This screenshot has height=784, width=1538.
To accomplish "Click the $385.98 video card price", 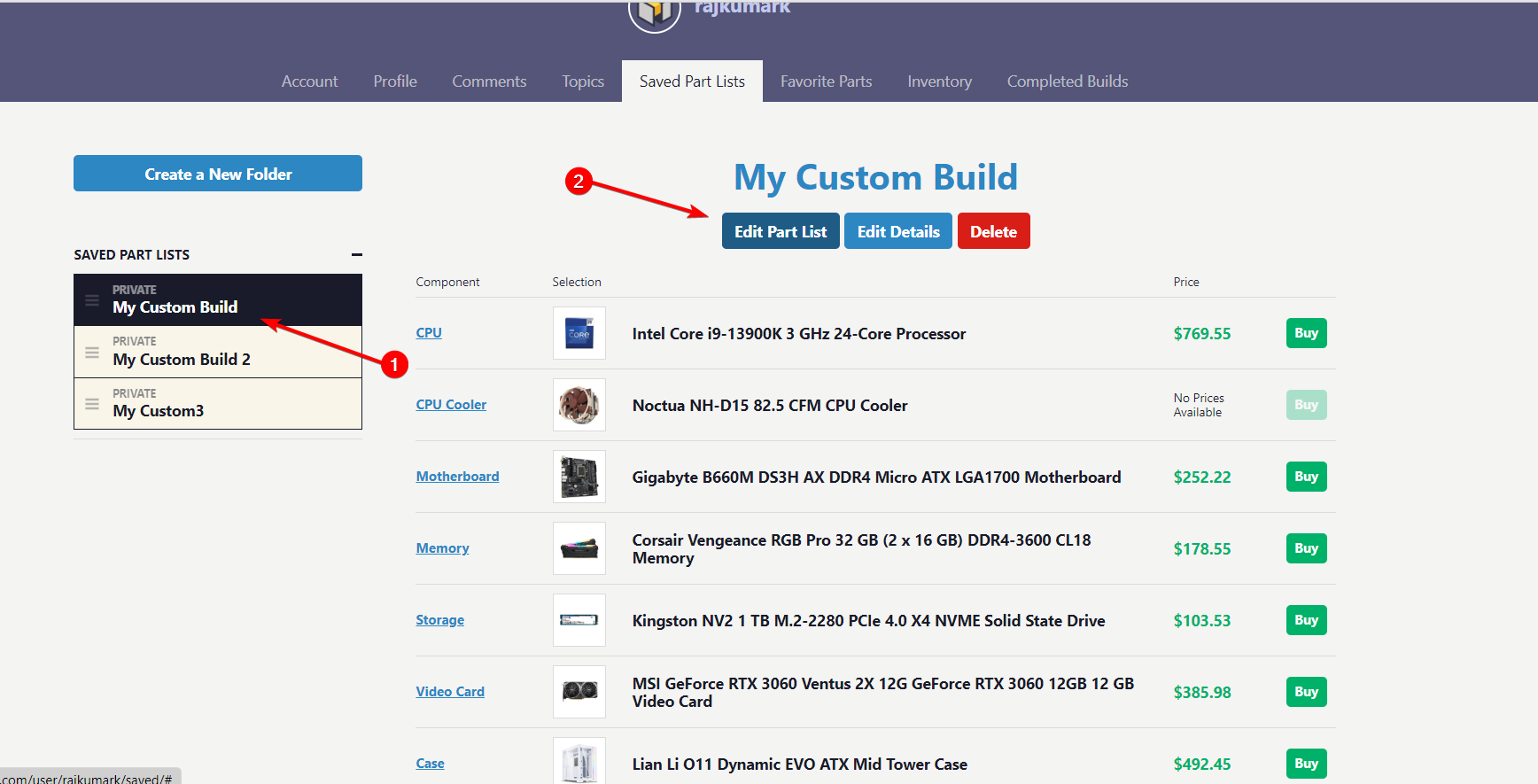I will pyautogui.click(x=1202, y=693).
